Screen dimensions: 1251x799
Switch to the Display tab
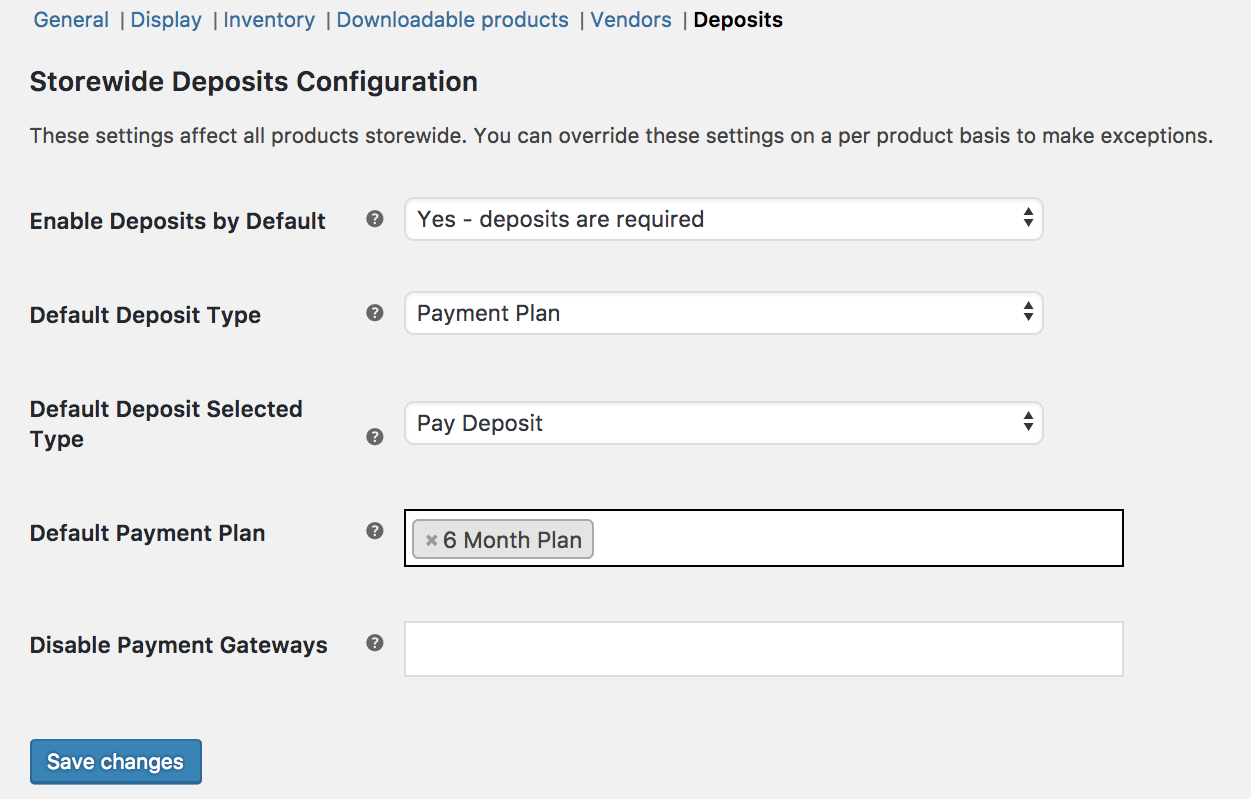tap(165, 19)
